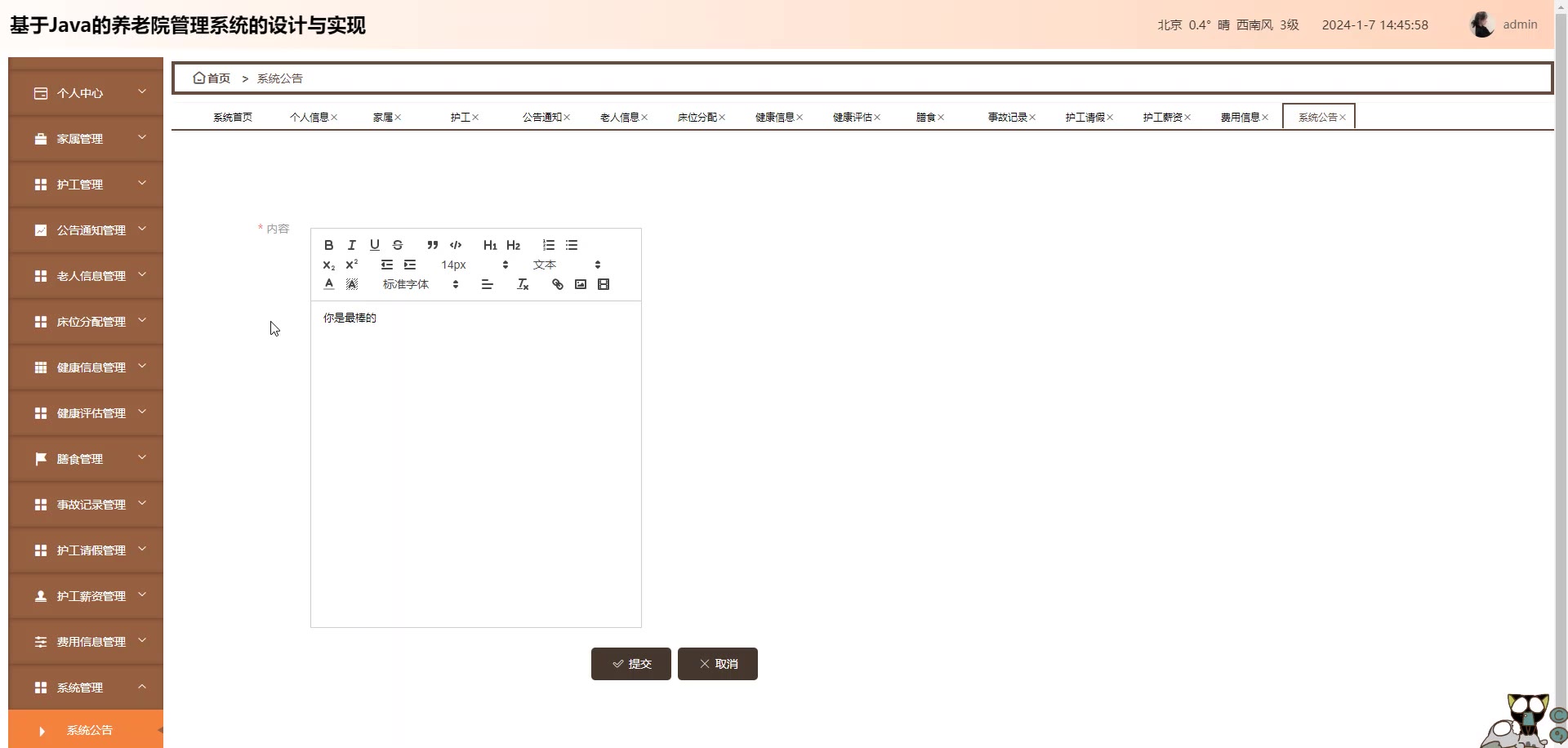
Task: Expand the 健康评估管理 sidebar menu
Action: point(86,413)
